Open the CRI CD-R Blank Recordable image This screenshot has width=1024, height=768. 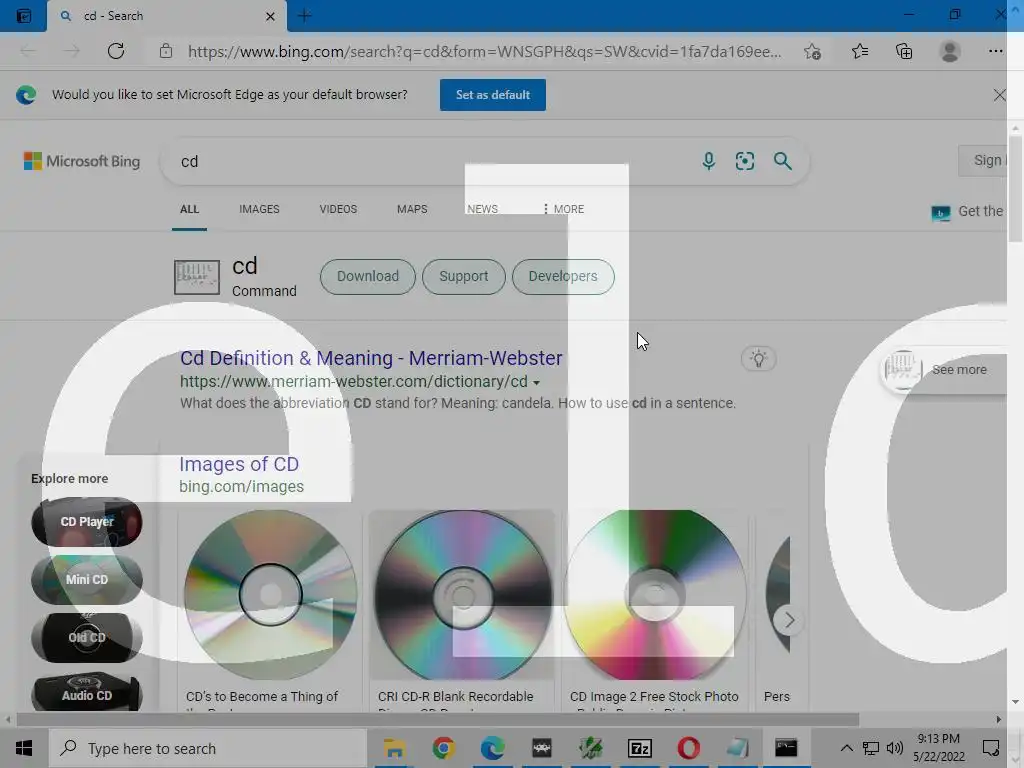[462, 595]
